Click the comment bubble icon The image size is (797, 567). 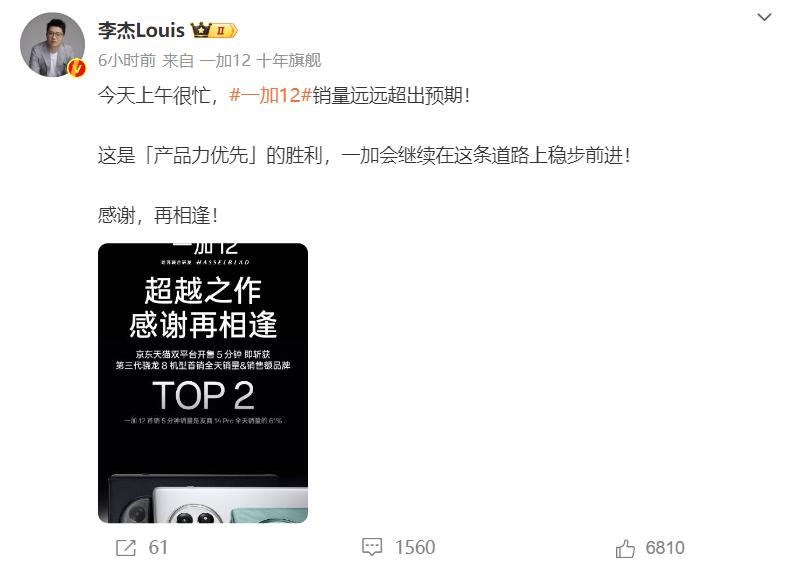pyautogui.click(x=372, y=547)
